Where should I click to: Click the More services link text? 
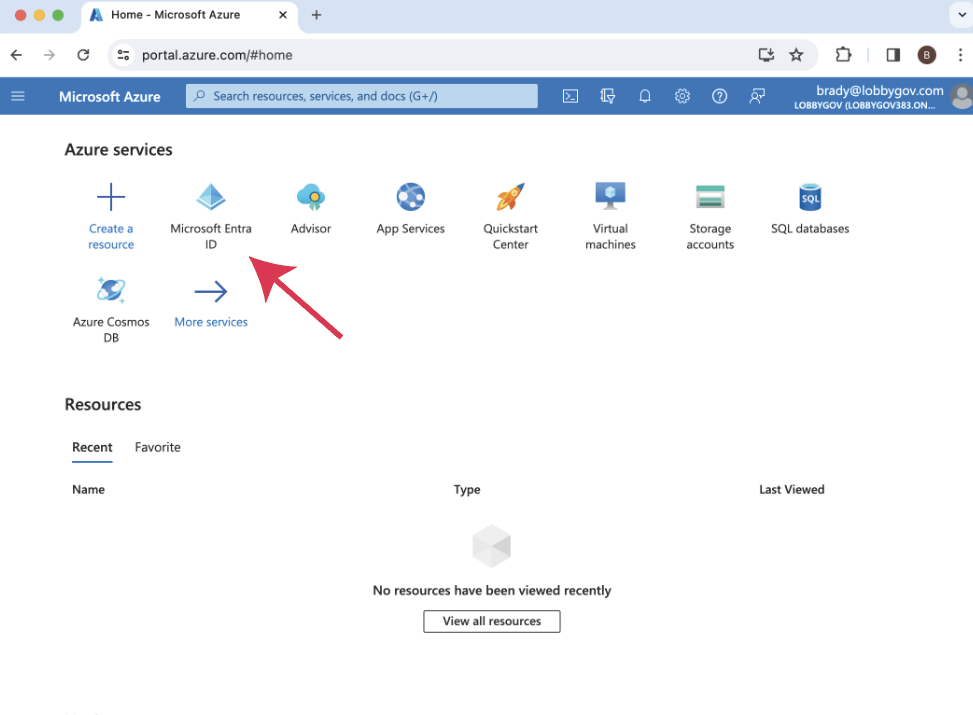(x=211, y=322)
